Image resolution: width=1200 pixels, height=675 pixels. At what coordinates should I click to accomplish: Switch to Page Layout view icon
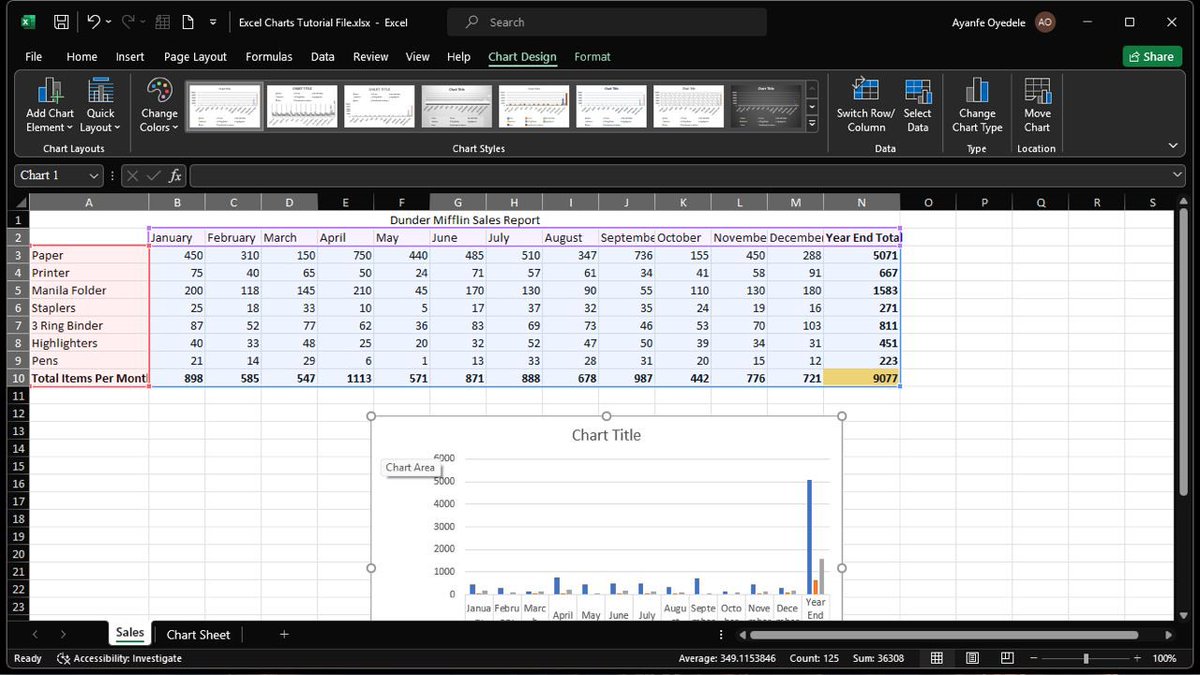[x=972, y=659]
